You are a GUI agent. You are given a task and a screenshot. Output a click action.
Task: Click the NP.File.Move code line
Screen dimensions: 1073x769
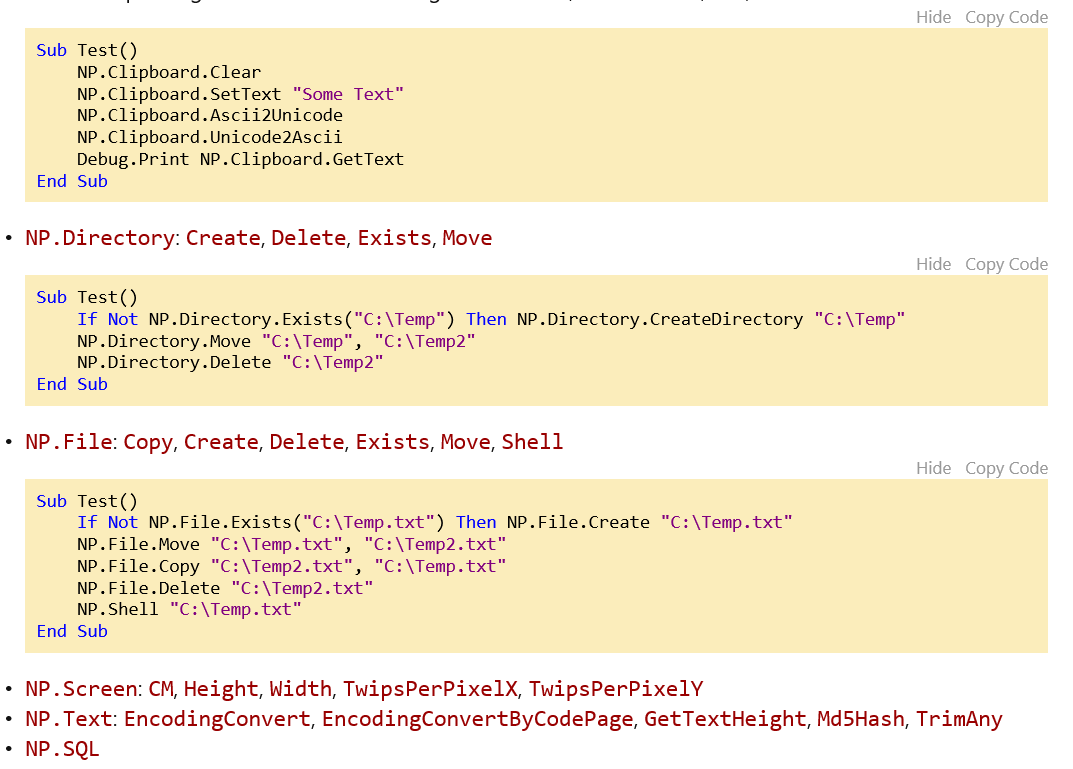pyautogui.click(x=292, y=544)
